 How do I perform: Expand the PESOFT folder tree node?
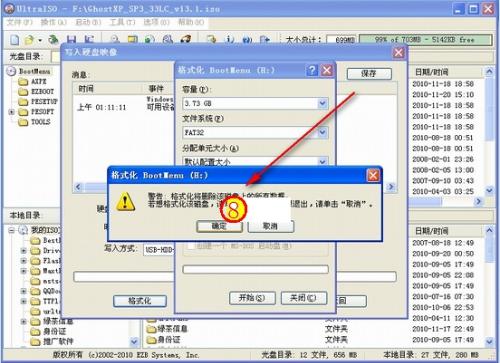[x=12, y=112]
